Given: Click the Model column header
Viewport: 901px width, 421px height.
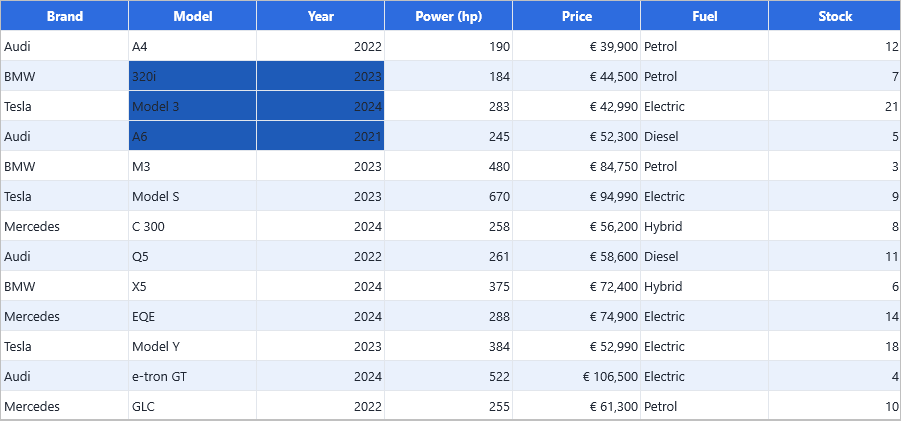Looking at the screenshot, I should [x=192, y=16].
